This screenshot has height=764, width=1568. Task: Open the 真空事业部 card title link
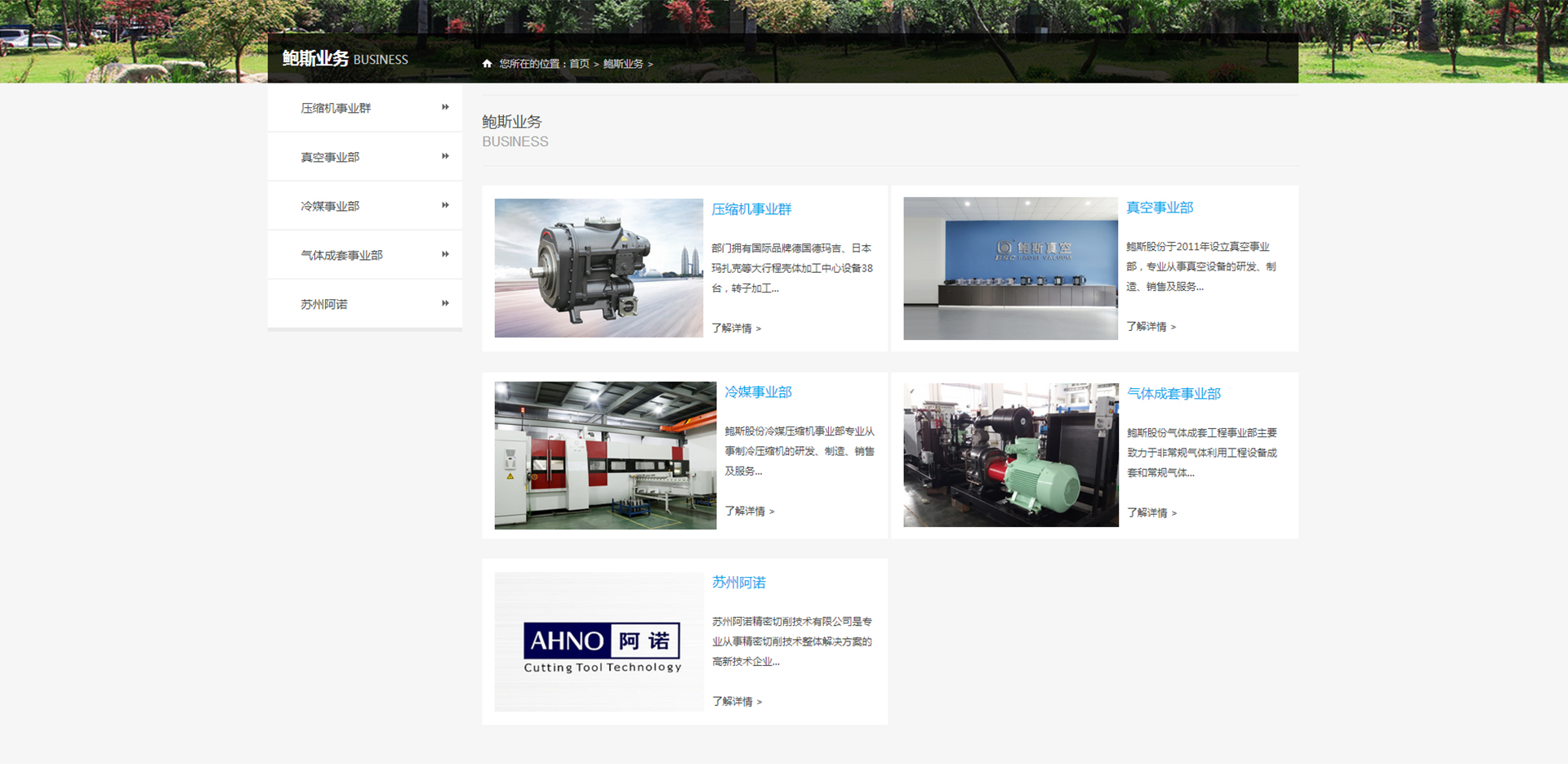pos(1160,208)
